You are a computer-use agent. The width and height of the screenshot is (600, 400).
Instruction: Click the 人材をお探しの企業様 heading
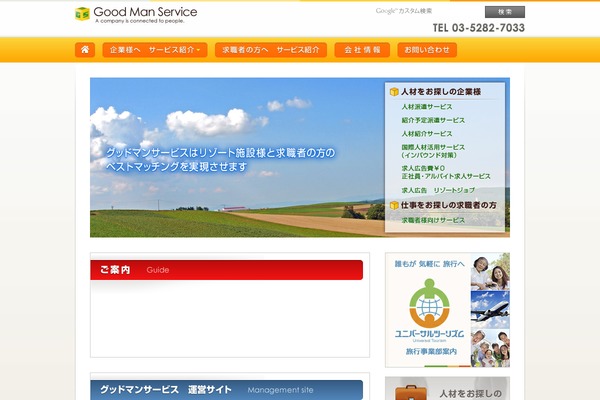point(441,92)
